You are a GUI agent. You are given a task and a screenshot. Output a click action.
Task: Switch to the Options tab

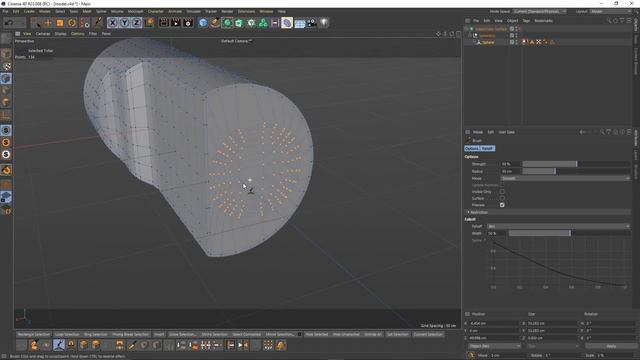471,149
